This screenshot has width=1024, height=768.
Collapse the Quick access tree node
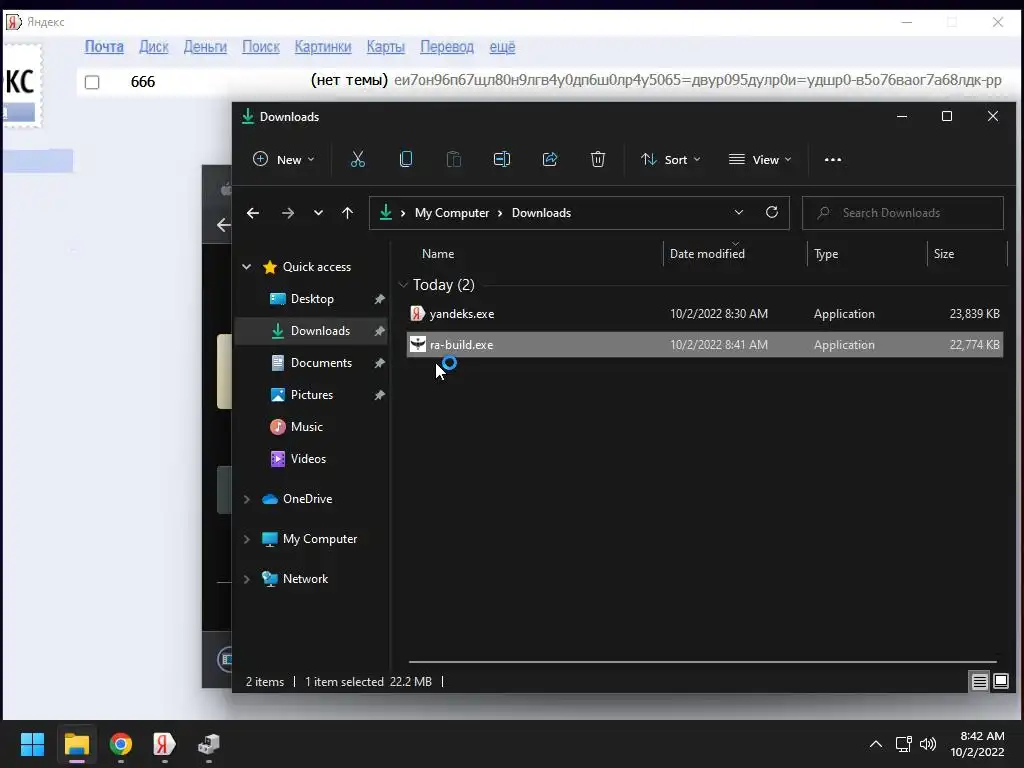[x=247, y=266]
